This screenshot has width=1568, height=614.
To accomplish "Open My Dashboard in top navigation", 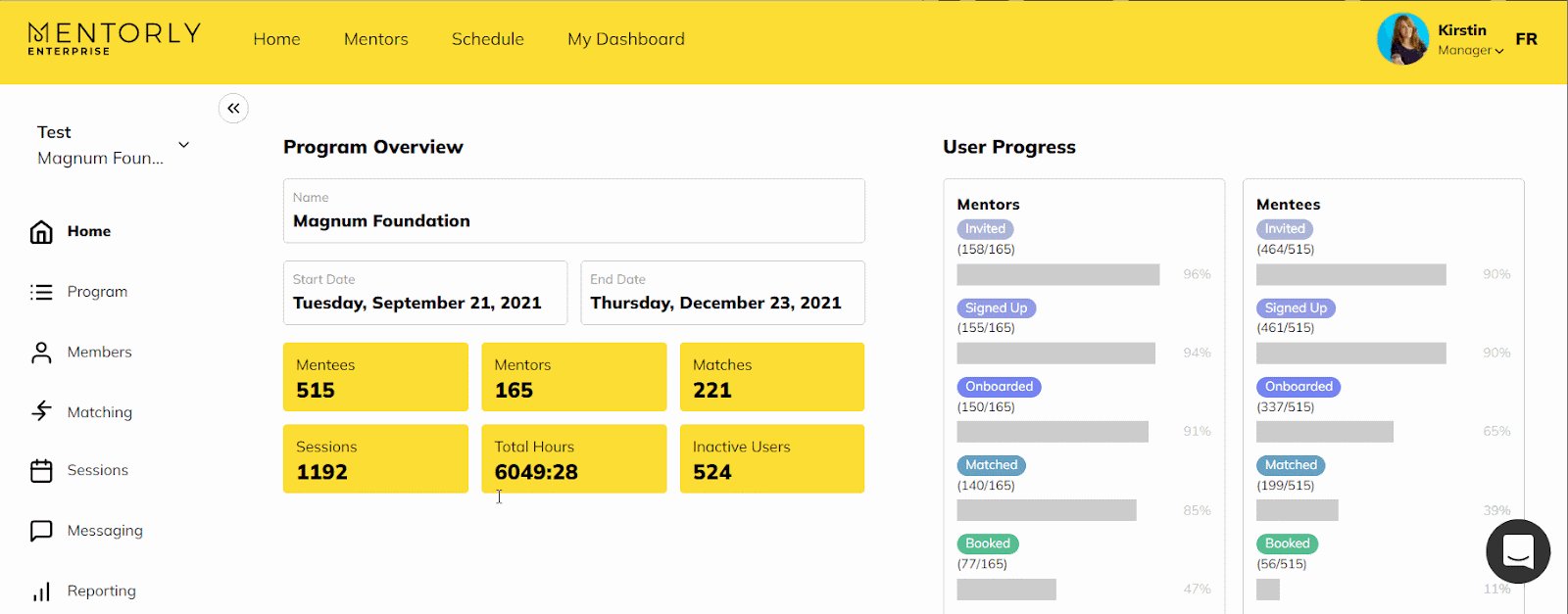I will pyautogui.click(x=625, y=39).
